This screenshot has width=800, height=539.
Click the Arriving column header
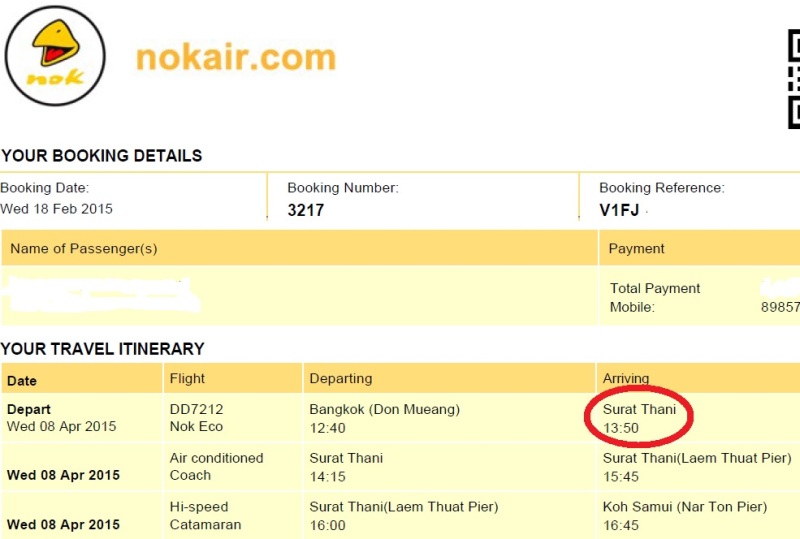[x=626, y=378]
